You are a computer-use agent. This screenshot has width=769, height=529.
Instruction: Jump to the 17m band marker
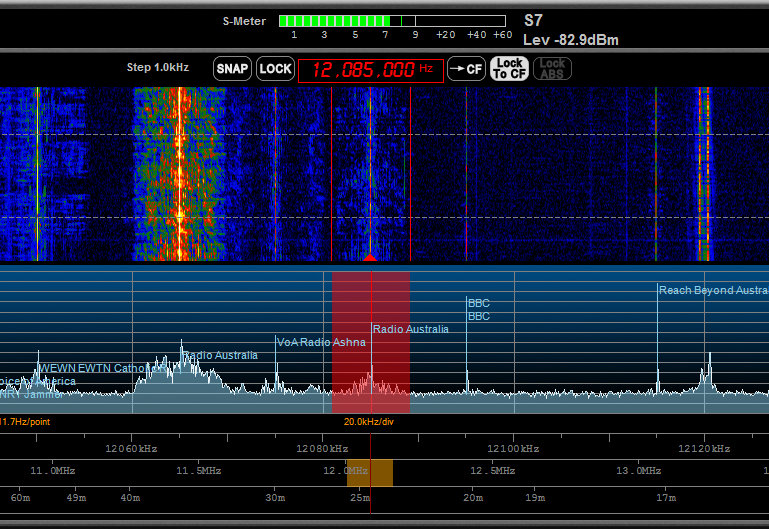[666, 498]
